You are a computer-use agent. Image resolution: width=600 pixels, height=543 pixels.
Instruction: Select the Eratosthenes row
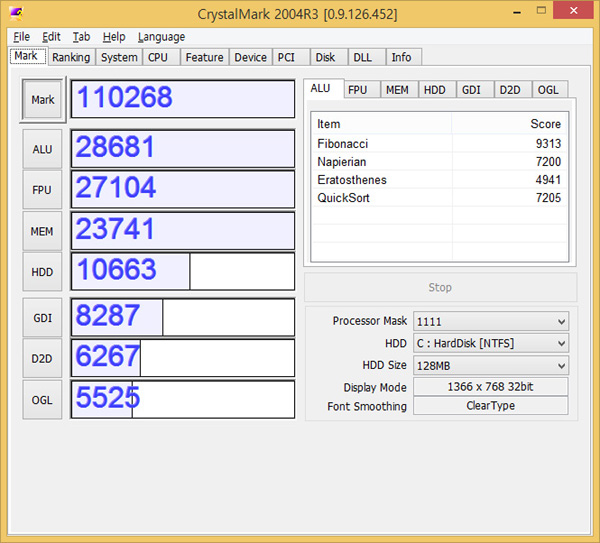click(x=439, y=179)
